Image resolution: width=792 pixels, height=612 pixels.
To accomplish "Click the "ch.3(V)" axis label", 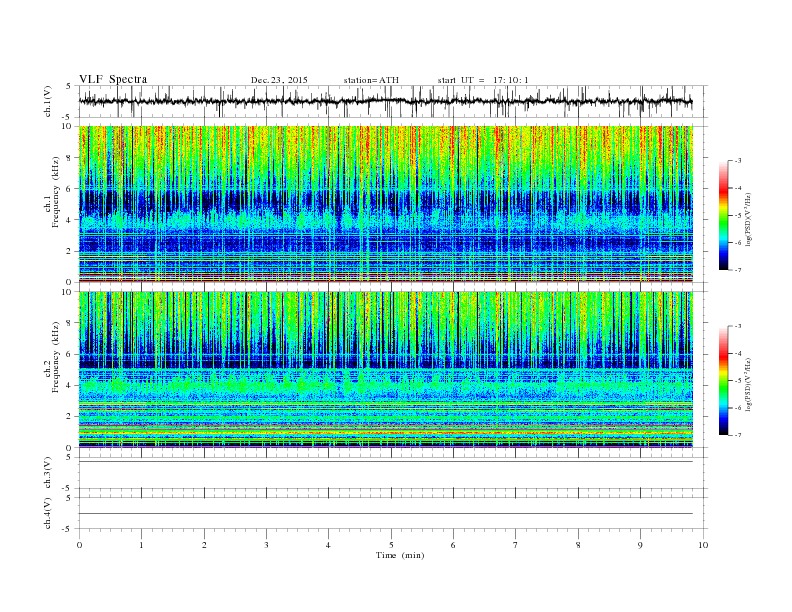I will (48, 473).
